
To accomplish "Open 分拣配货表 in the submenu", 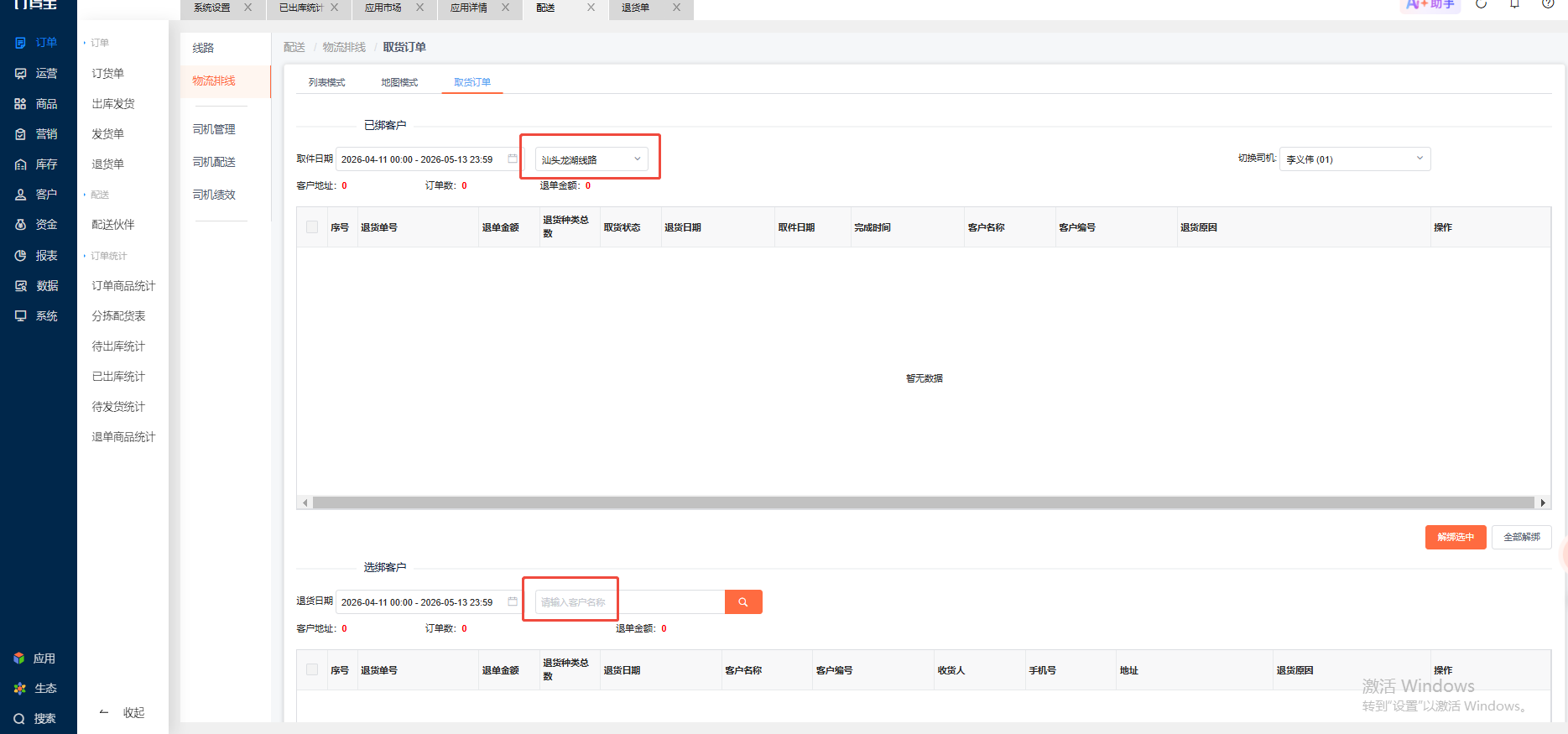I will click(119, 316).
